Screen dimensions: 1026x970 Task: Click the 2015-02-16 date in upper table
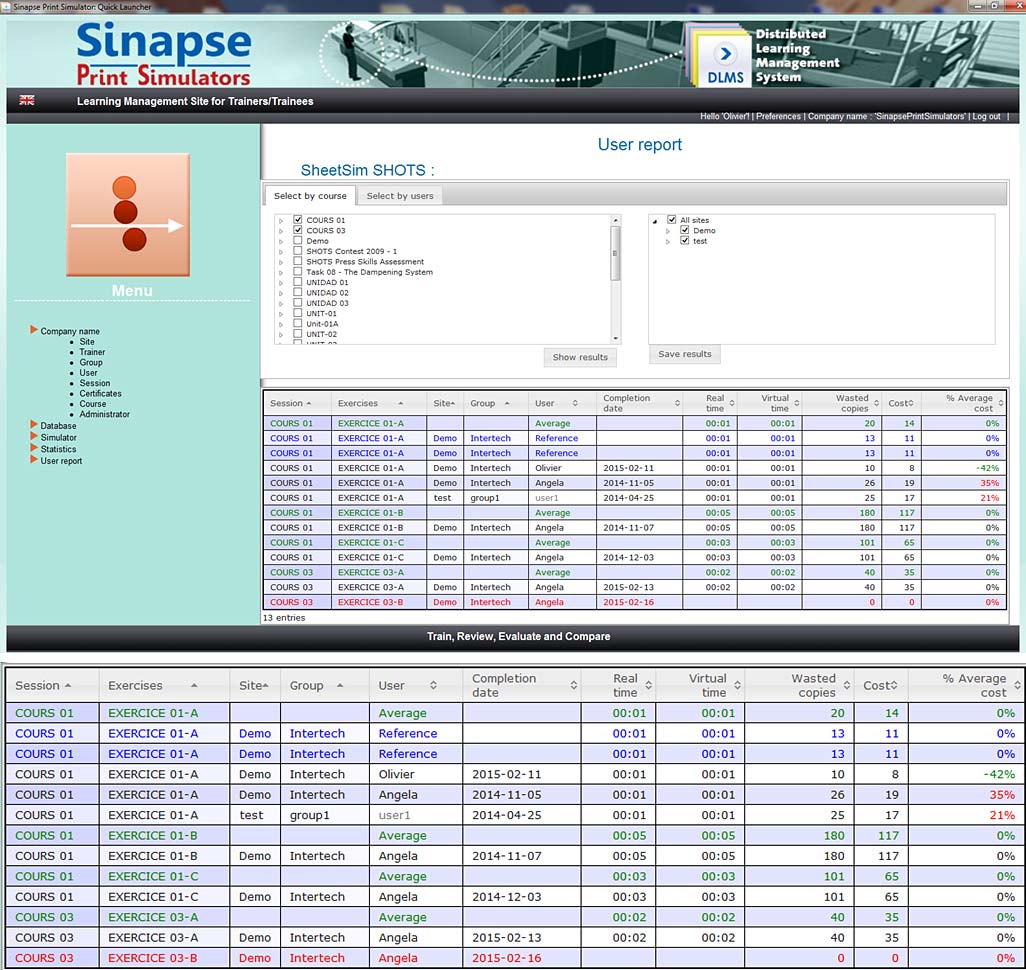(628, 602)
